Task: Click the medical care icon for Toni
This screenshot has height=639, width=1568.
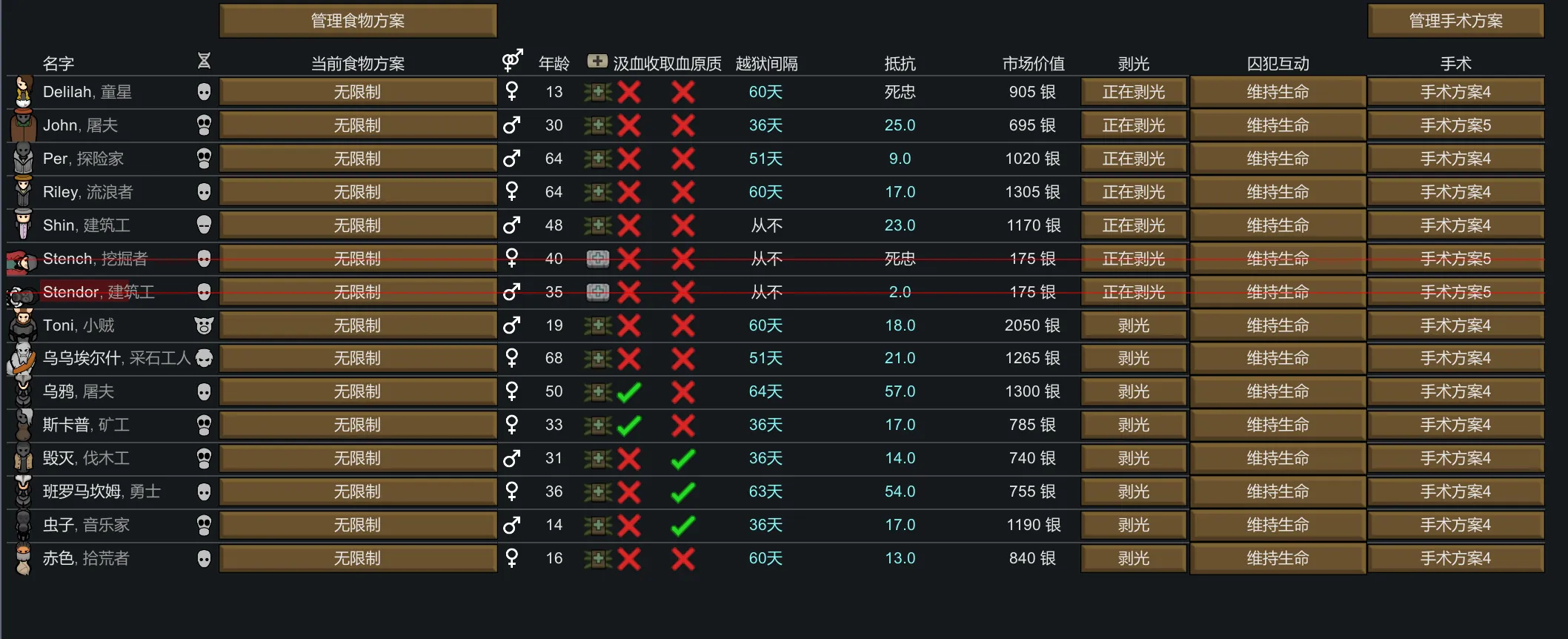Action: [597, 325]
